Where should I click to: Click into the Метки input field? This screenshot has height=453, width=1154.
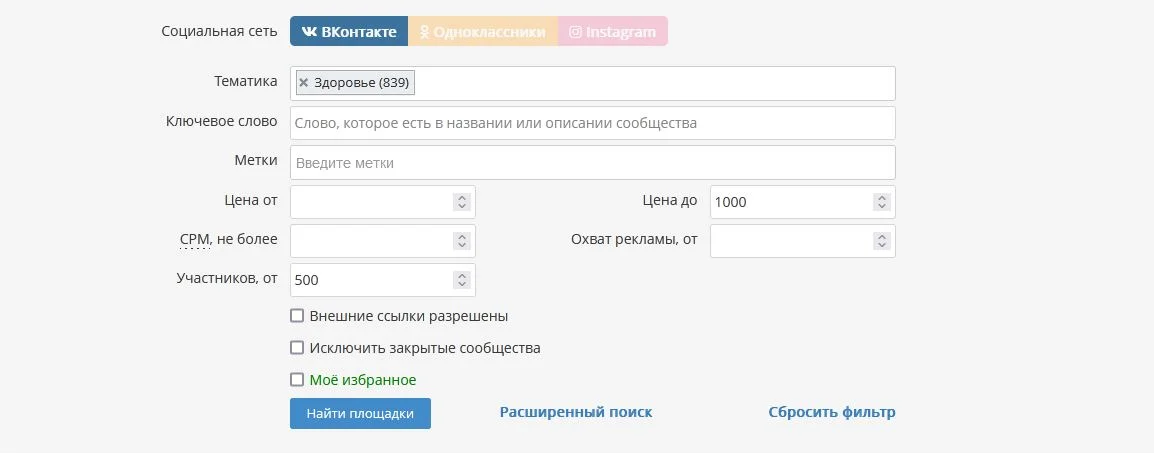click(592, 162)
